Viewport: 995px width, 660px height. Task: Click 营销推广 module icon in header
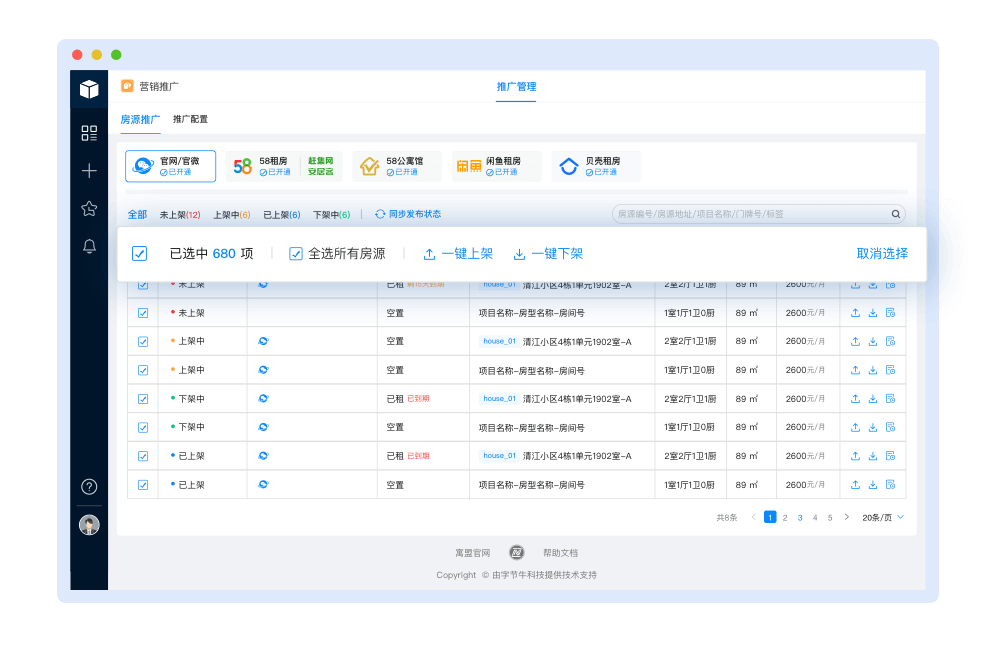[x=128, y=86]
